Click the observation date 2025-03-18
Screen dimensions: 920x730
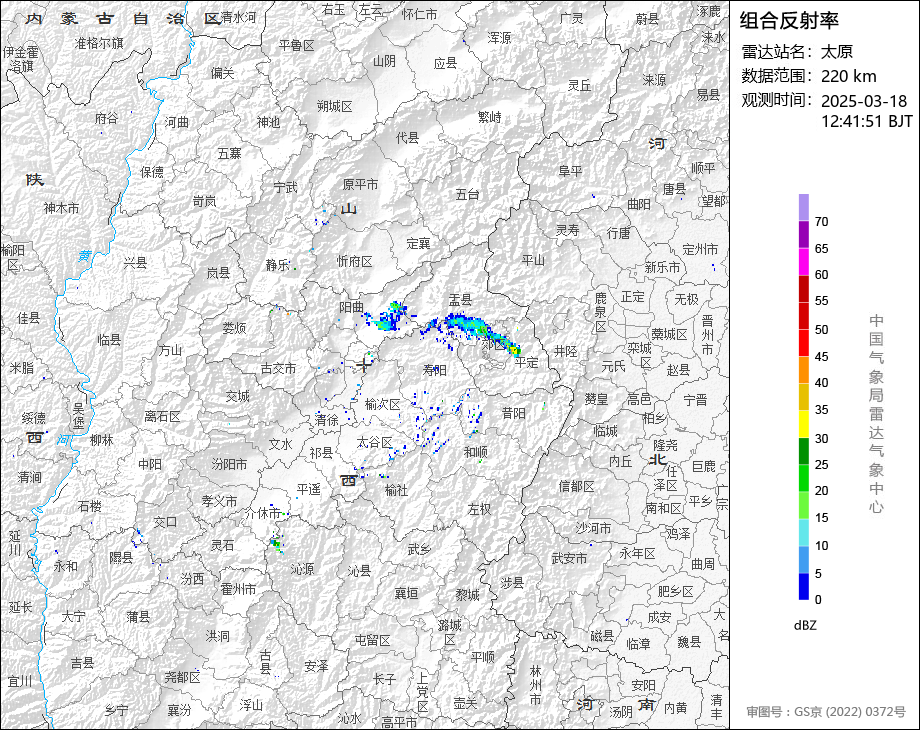click(x=863, y=101)
